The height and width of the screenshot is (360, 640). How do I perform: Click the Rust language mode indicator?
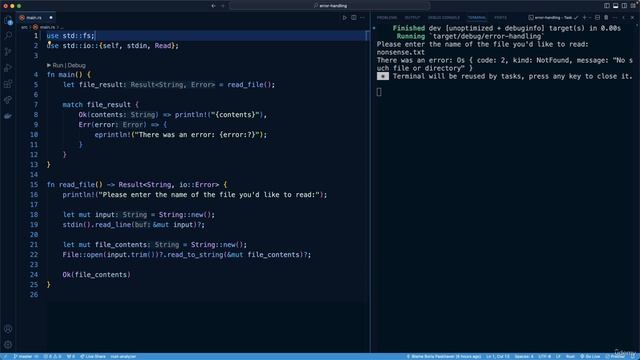570,356
